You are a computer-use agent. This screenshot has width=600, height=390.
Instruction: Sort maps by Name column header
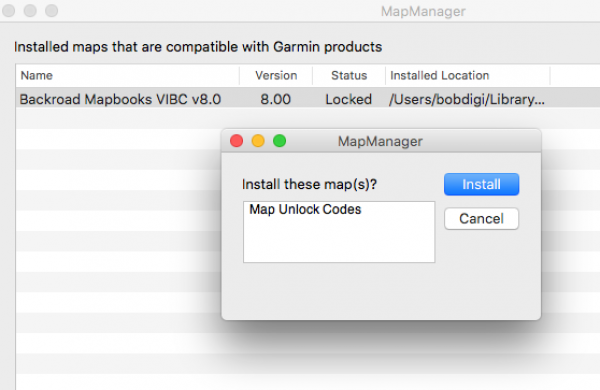127,75
